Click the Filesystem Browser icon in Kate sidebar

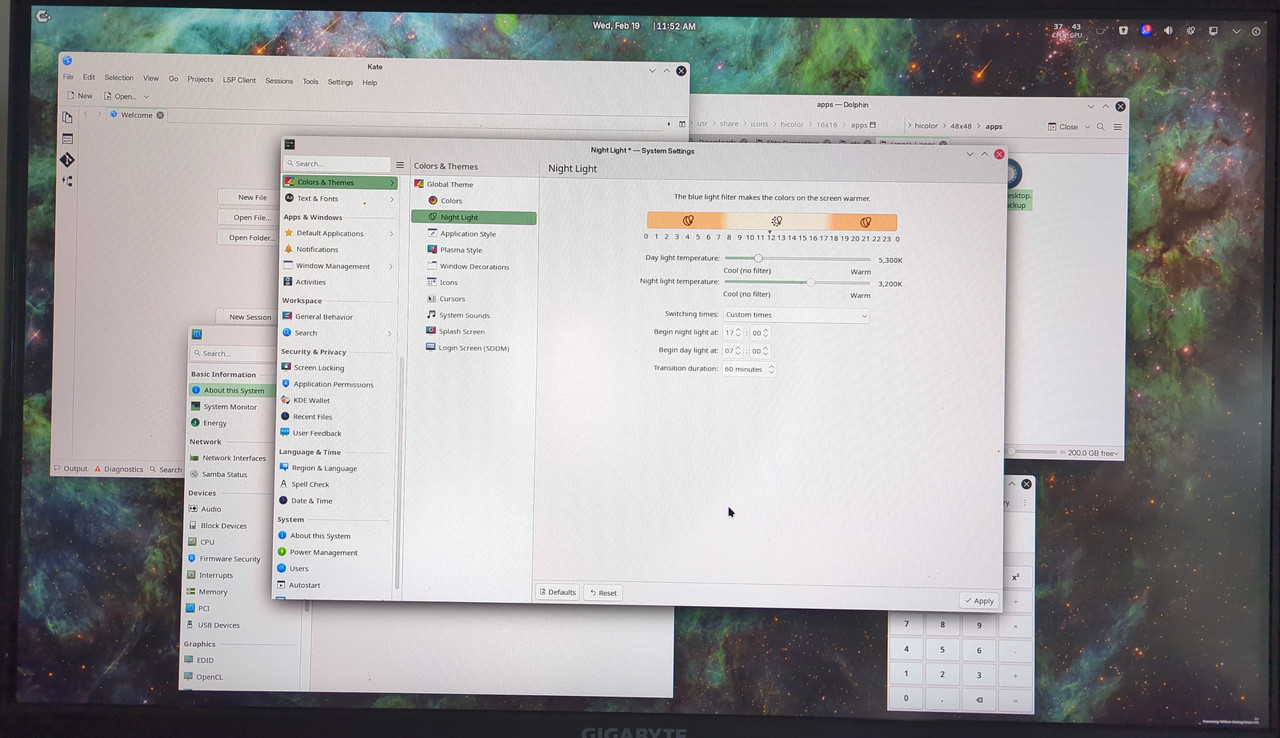coord(67,139)
